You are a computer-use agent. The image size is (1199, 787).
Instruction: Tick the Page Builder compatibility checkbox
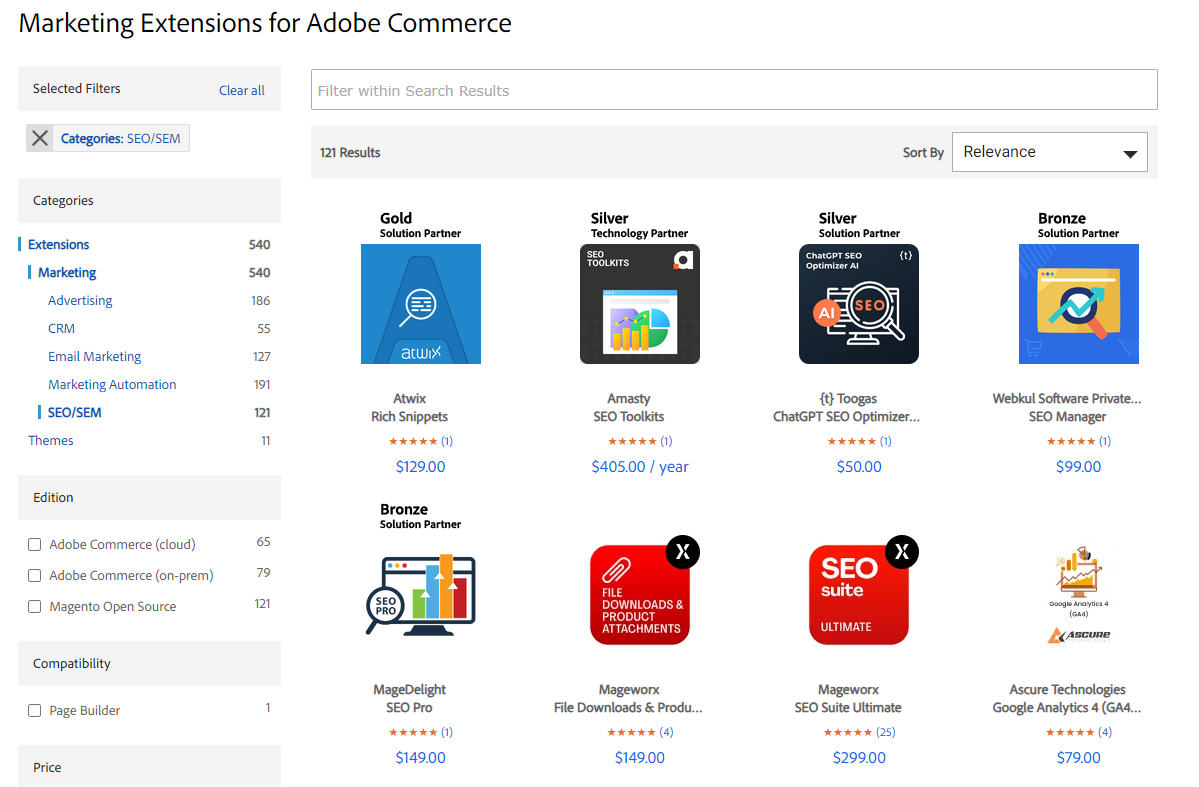coord(34,711)
